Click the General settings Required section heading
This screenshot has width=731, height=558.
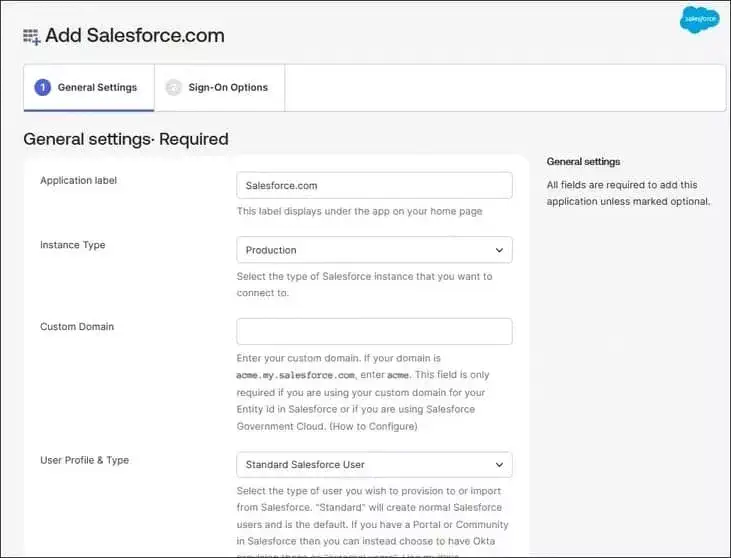click(126, 139)
